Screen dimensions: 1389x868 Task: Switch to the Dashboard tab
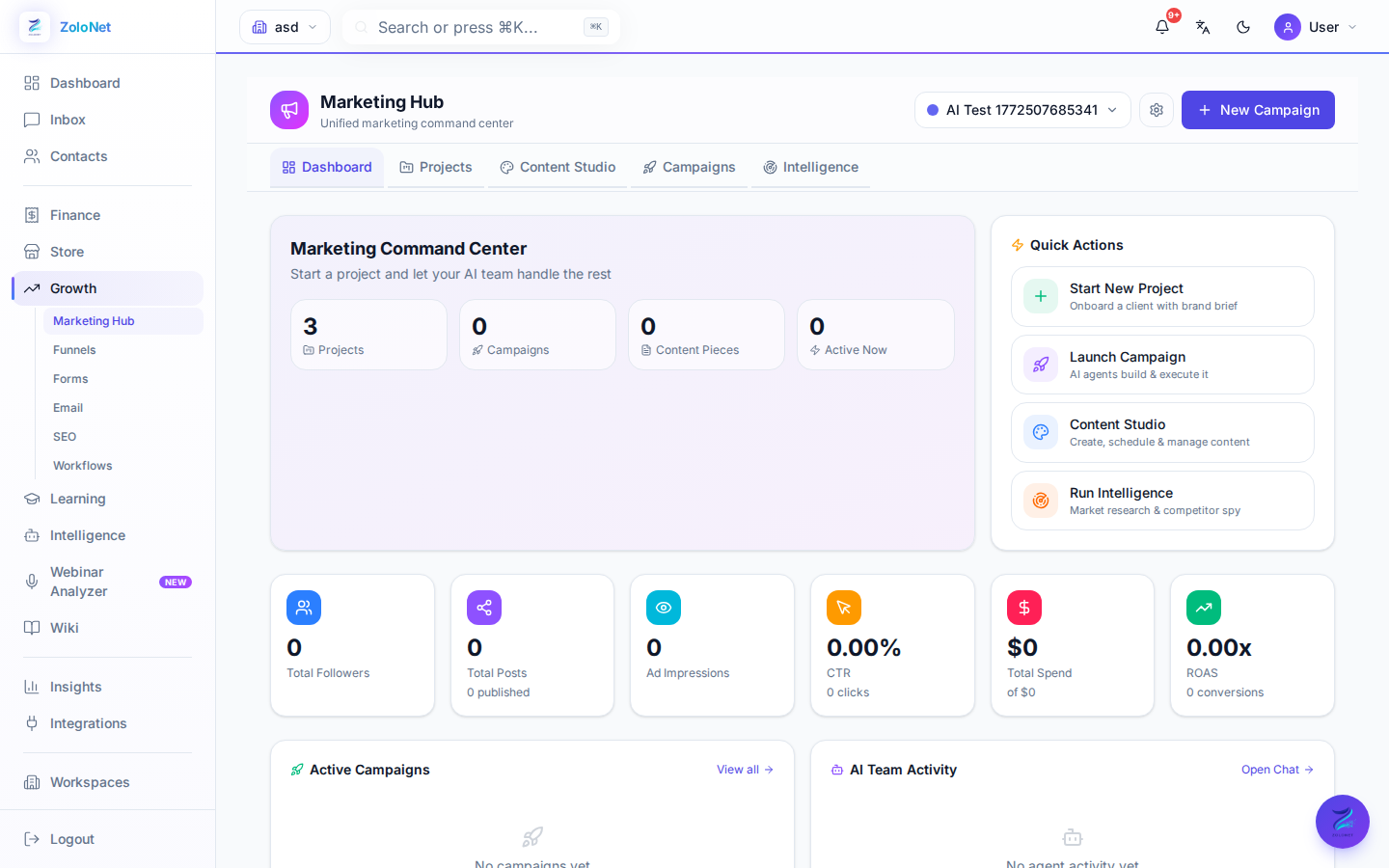click(327, 167)
